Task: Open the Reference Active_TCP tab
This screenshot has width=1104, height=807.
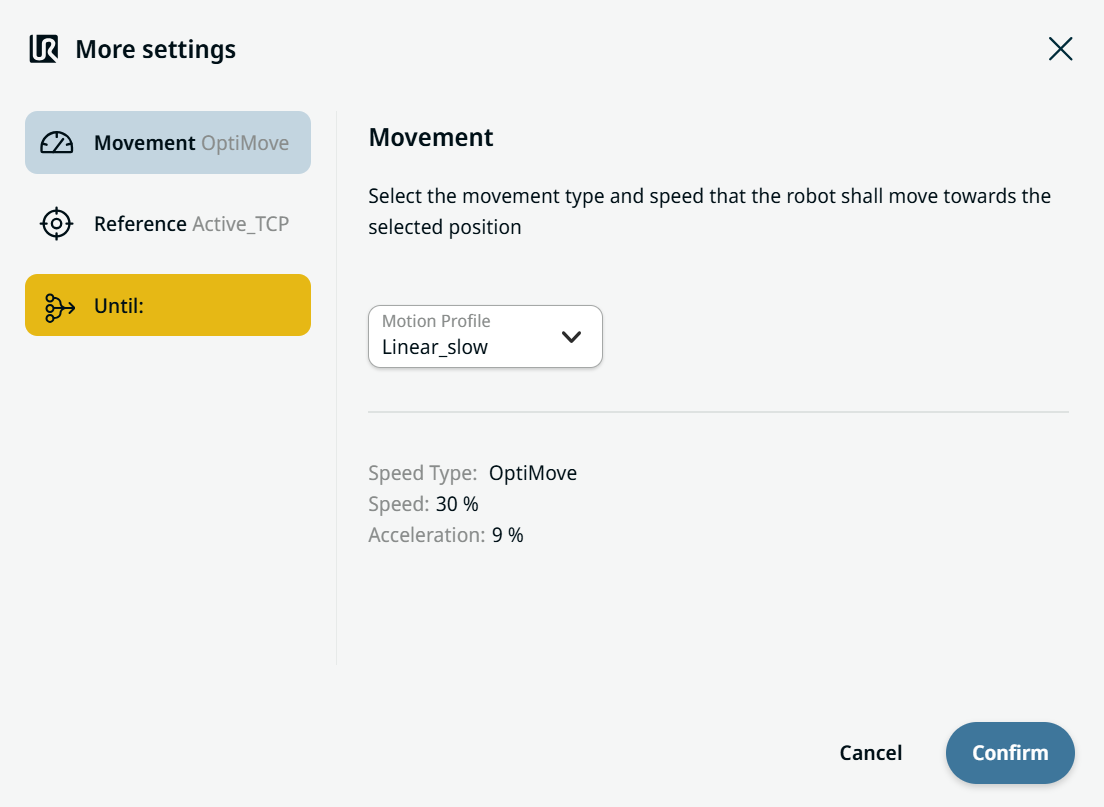Action: coord(168,224)
